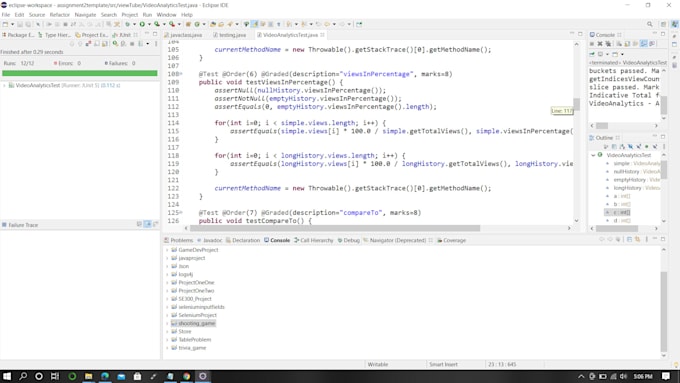
Task: Toggle Mark Occurrences in main toolbar
Action: tap(255, 24)
